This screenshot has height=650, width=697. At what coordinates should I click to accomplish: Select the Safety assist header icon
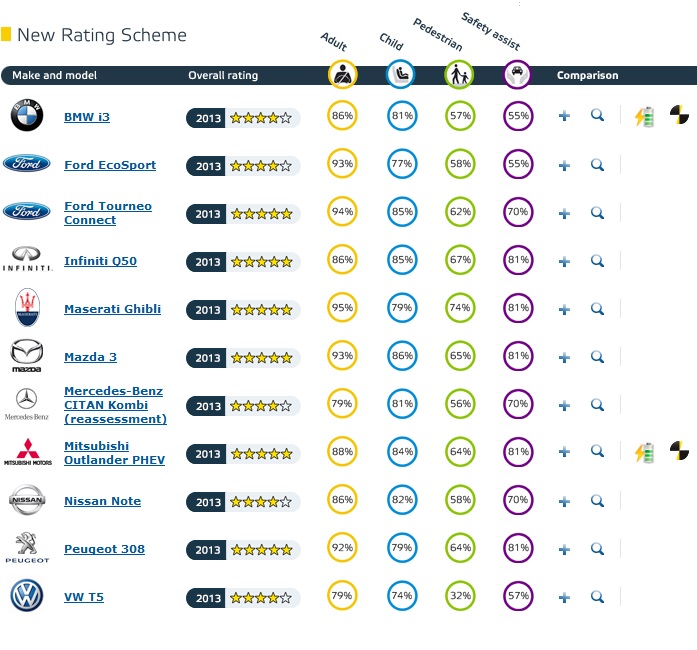(x=517, y=74)
